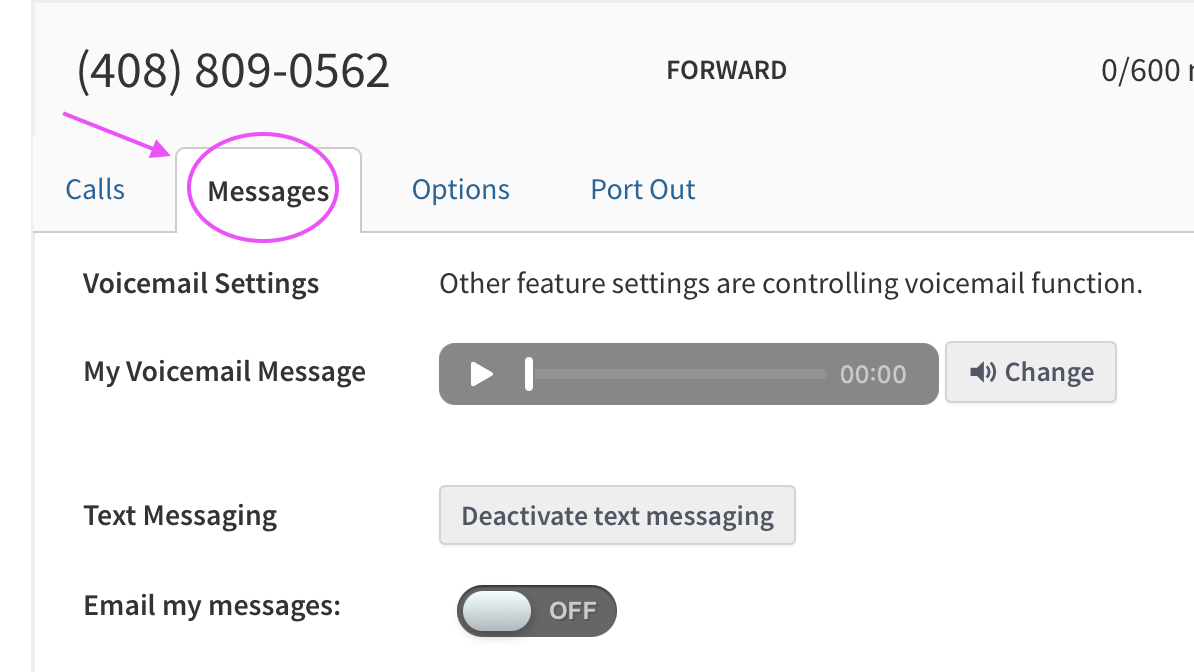Click the speaker icon on Change button
The image size is (1194, 672).
983,373
